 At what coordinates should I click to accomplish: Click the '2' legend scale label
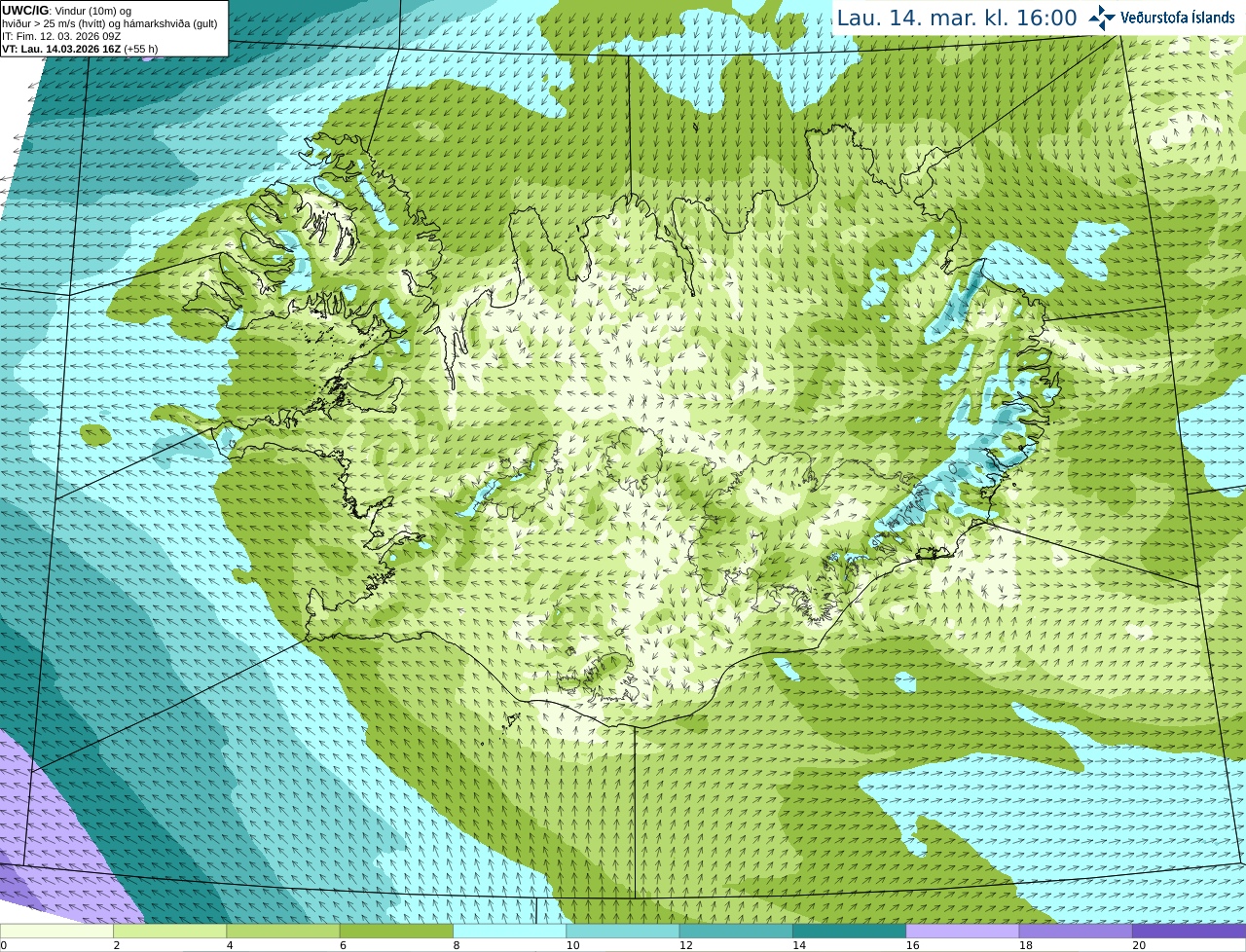click(117, 945)
